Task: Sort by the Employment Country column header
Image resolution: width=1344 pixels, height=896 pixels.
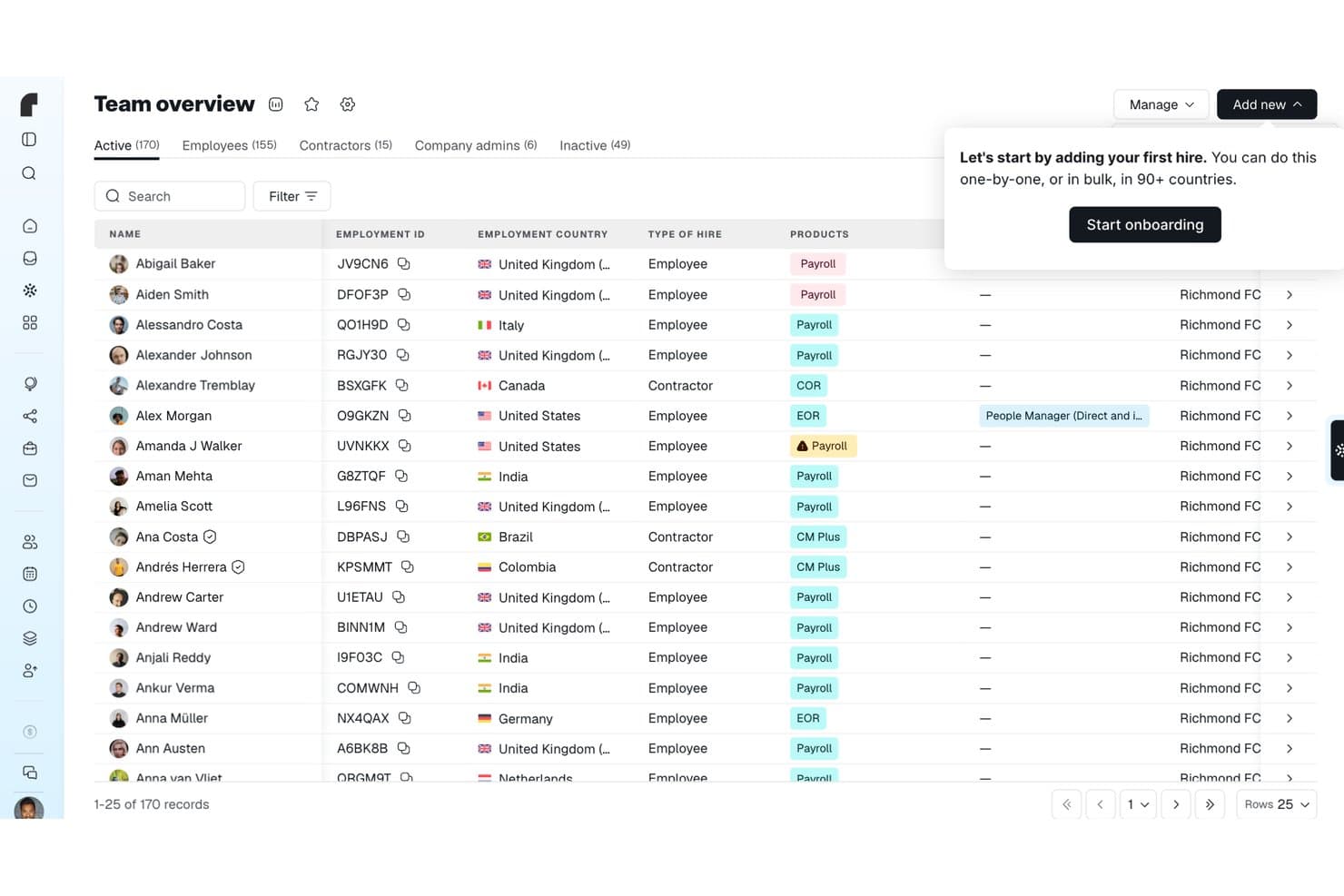Action: tap(543, 234)
